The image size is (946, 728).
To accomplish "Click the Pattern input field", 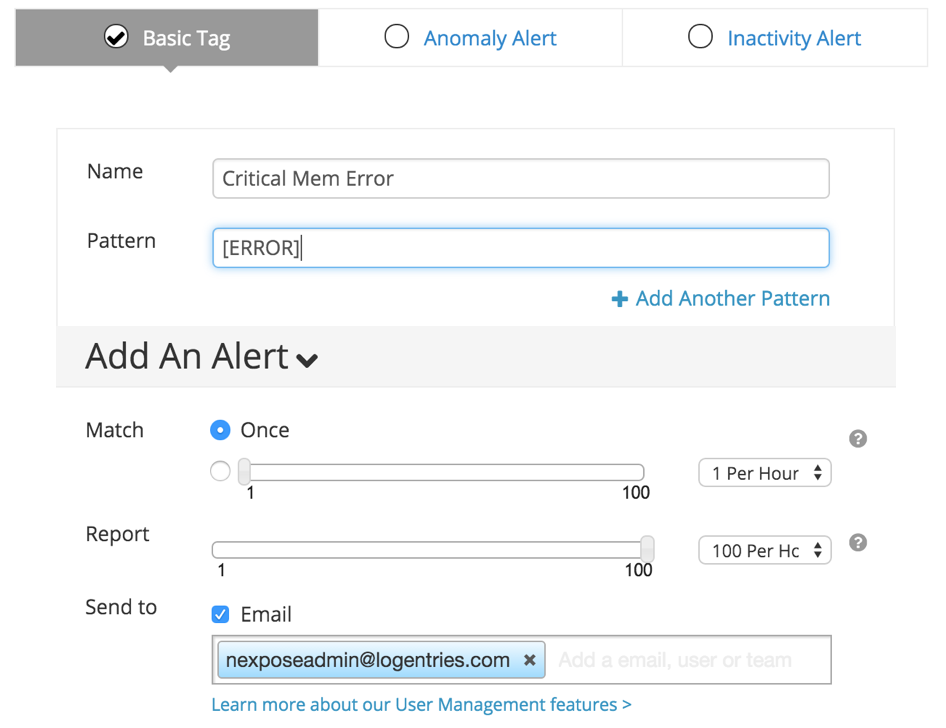I will pos(520,248).
